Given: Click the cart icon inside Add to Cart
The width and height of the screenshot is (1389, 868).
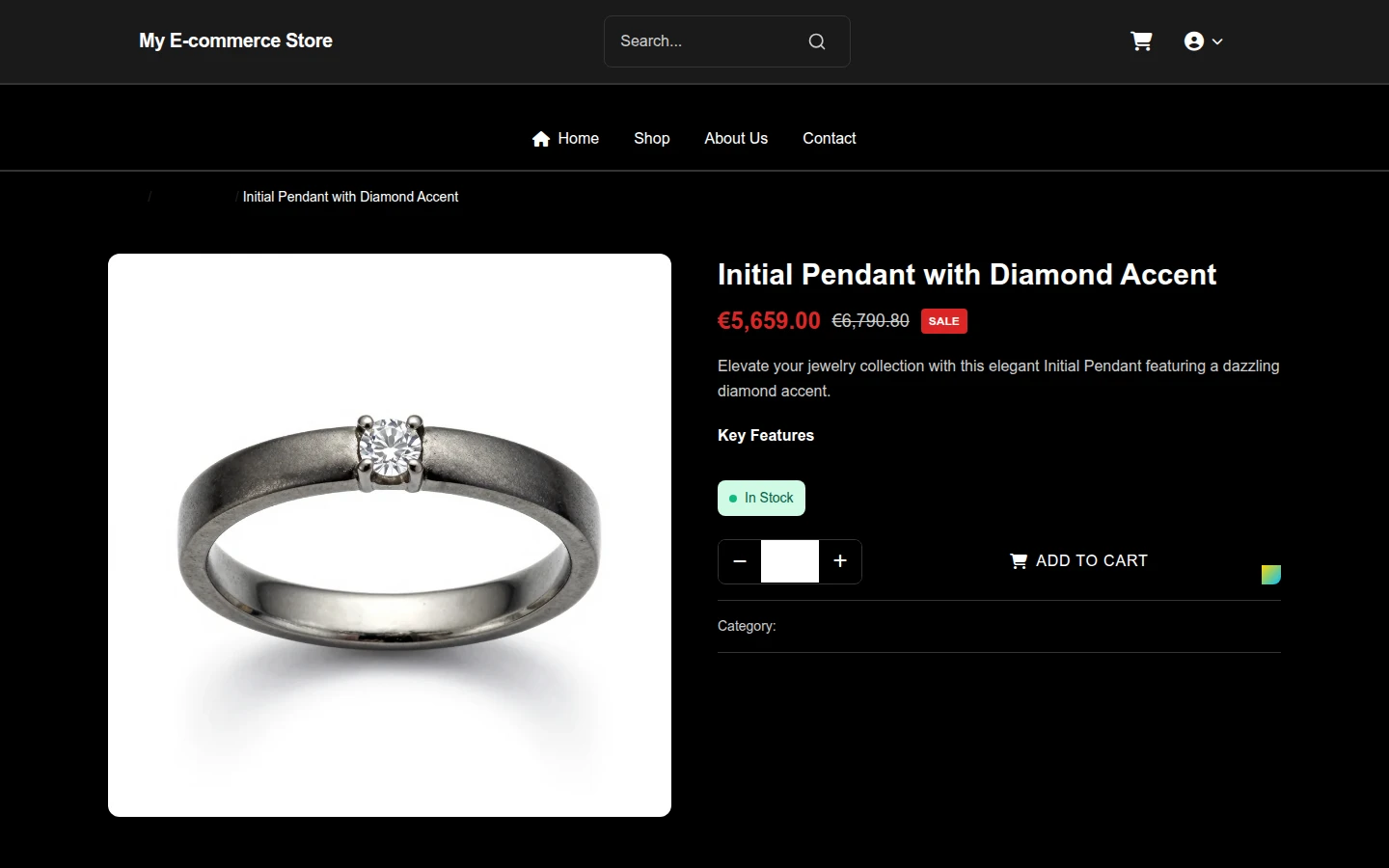Looking at the screenshot, I should [1019, 561].
